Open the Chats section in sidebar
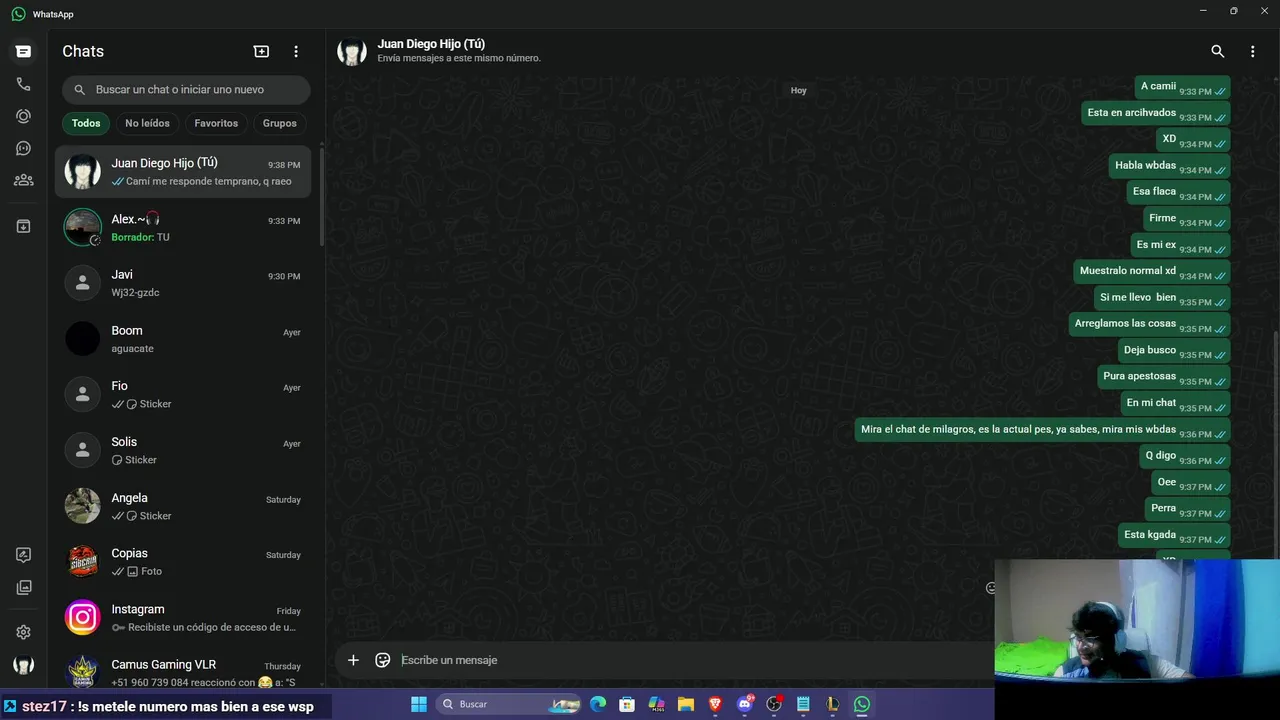 pyautogui.click(x=23, y=51)
